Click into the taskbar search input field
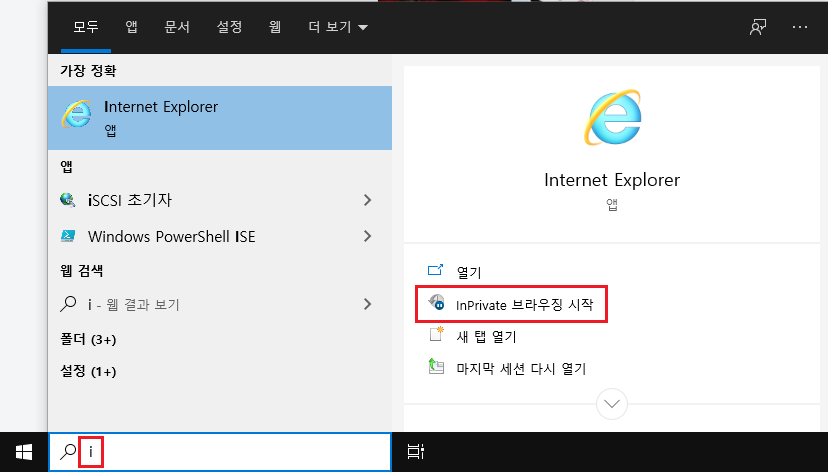828x472 pixels. click(x=220, y=452)
